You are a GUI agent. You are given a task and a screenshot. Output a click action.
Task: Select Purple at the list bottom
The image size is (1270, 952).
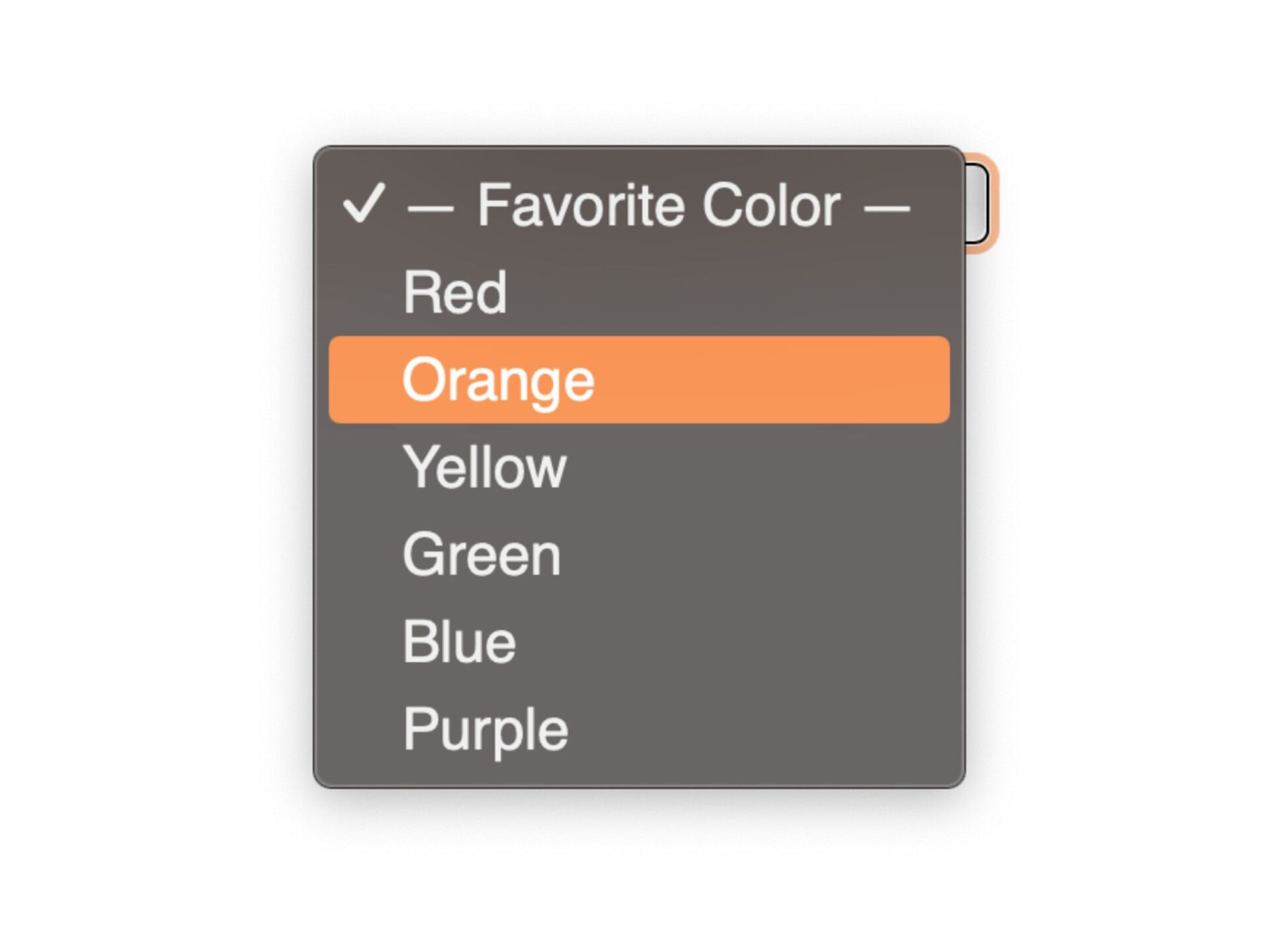pos(486,729)
